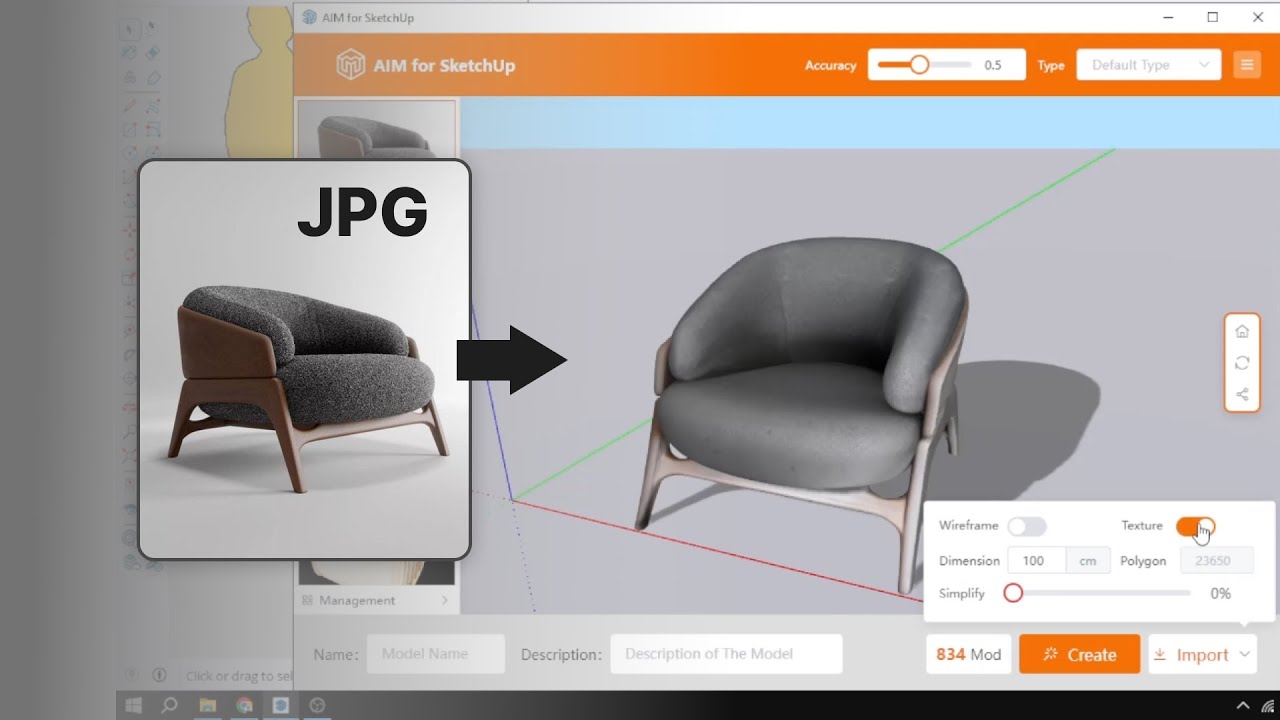Maximize the AIM for SketchUp window

point(1212,17)
